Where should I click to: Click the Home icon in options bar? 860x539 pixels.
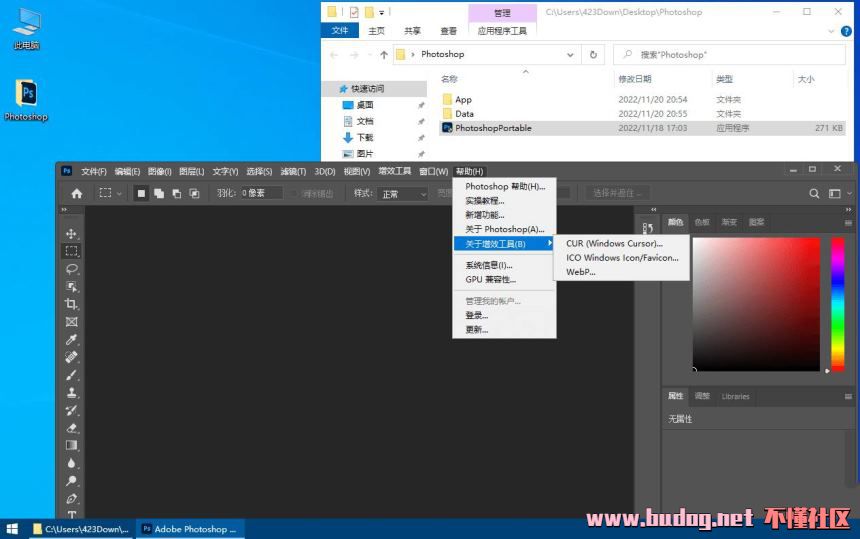coord(77,194)
